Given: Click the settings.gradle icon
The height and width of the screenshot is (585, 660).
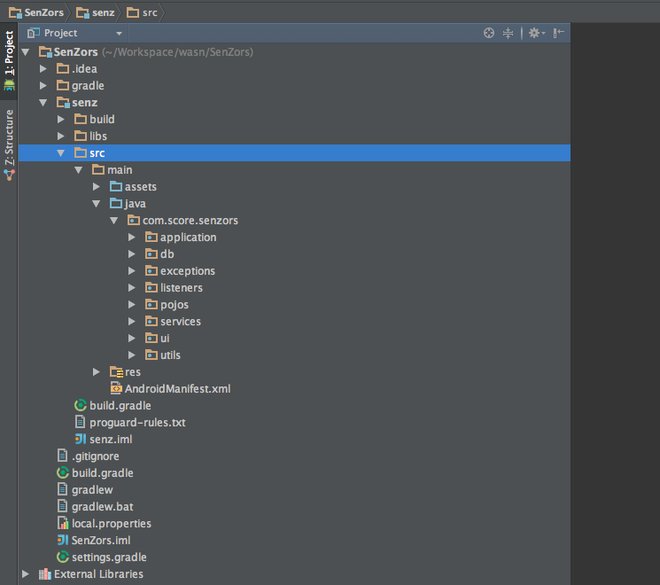Looking at the screenshot, I should 63,557.
